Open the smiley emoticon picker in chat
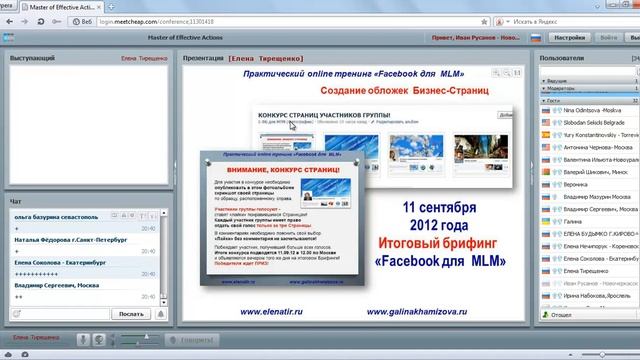This screenshot has height=360, width=640. pyautogui.click(x=17, y=314)
